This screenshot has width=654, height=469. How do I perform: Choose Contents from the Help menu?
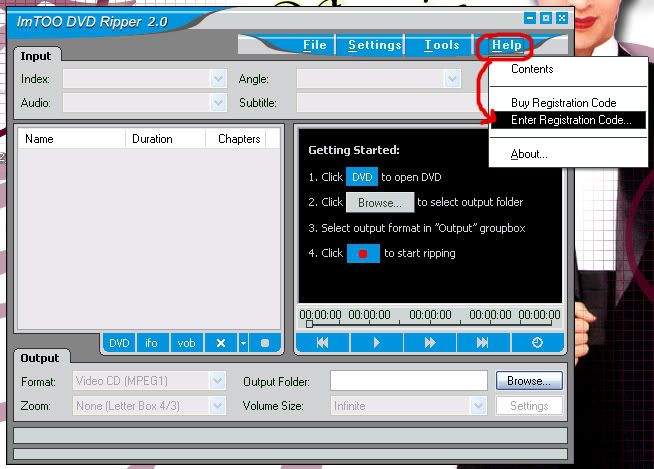click(x=532, y=69)
